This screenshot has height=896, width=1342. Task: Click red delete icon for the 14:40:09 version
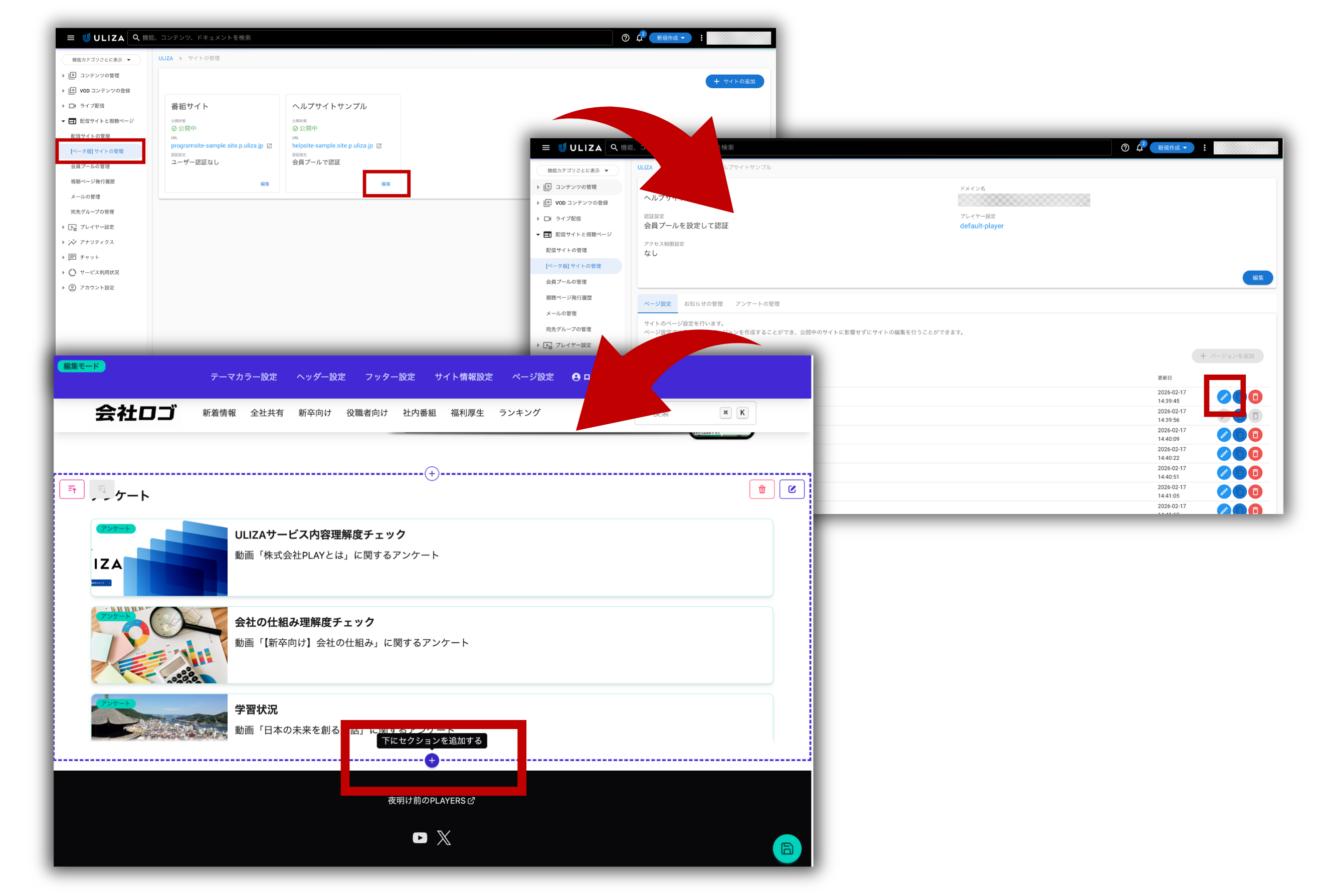click(1255, 435)
